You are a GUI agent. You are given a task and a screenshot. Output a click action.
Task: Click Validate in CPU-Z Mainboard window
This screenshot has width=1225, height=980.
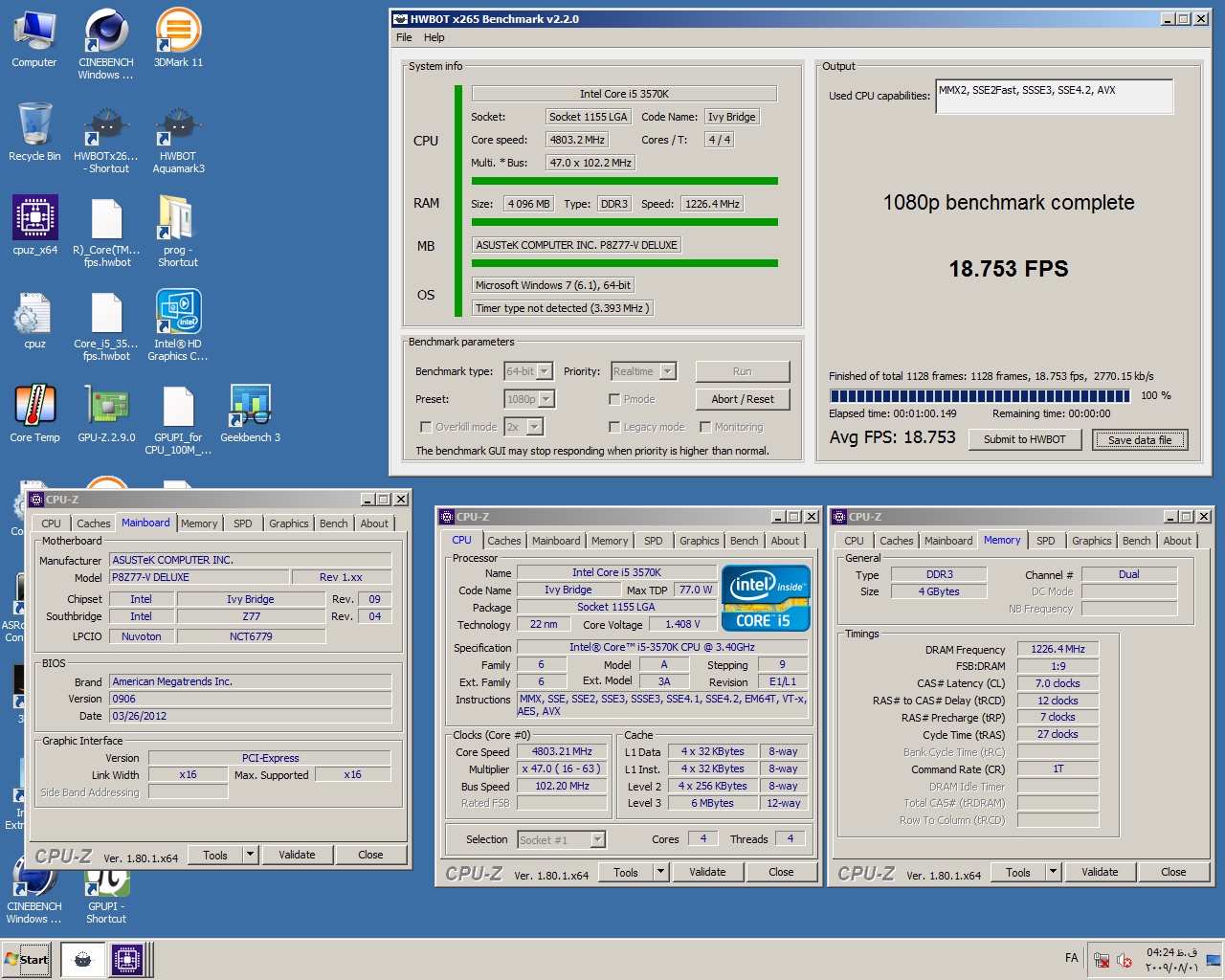pyautogui.click(x=297, y=855)
